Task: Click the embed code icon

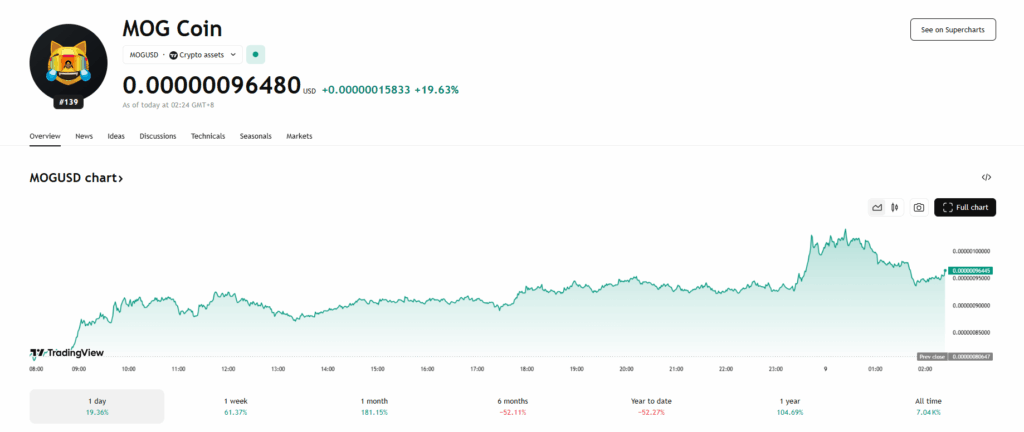Action: click(986, 177)
